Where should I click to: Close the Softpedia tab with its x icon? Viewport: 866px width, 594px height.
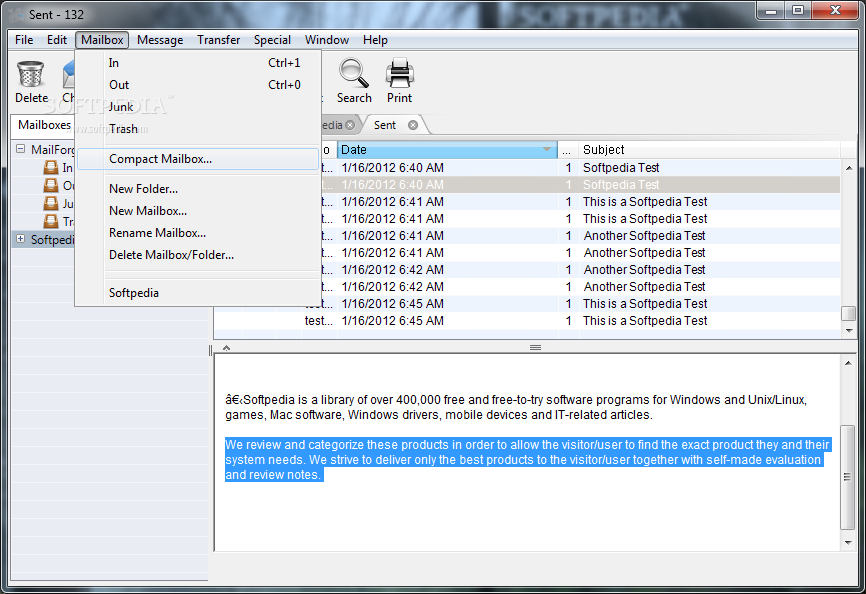coord(350,125)
